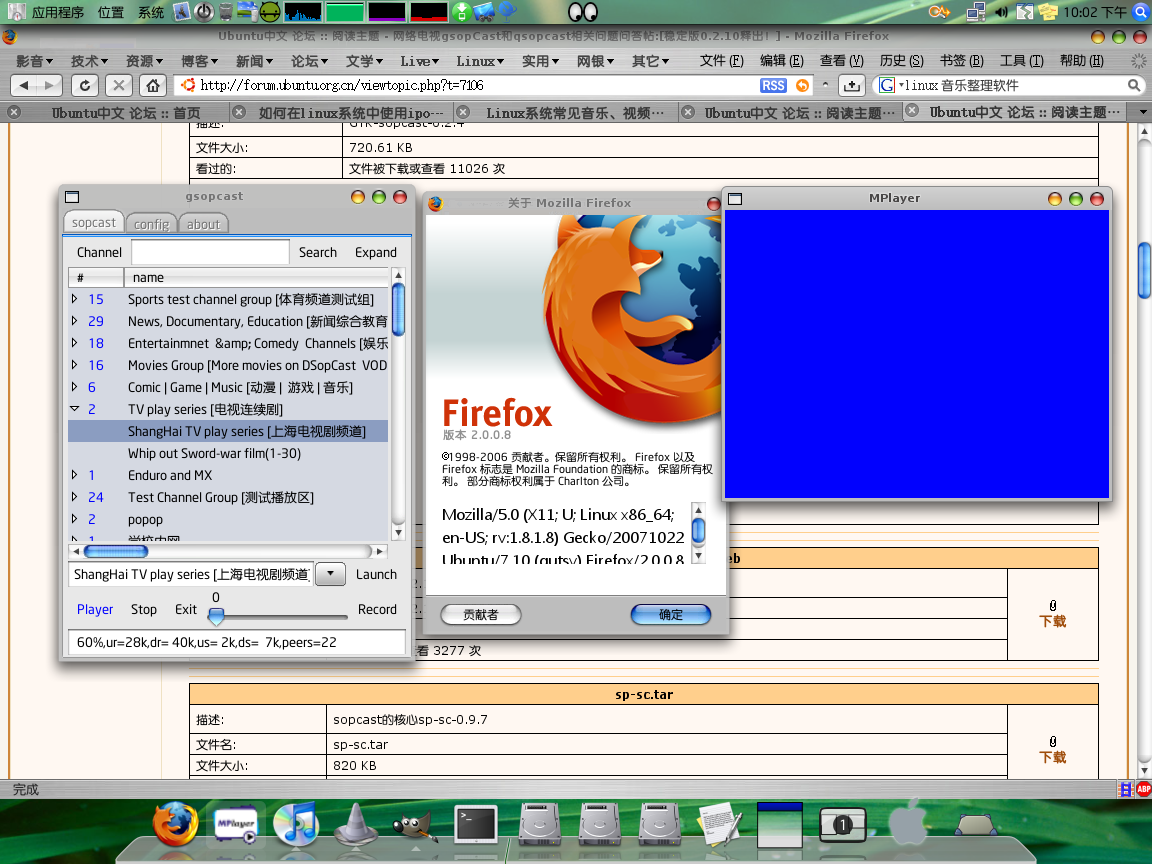Click the Spotlight search icon in top panel

pos(1141,12)
